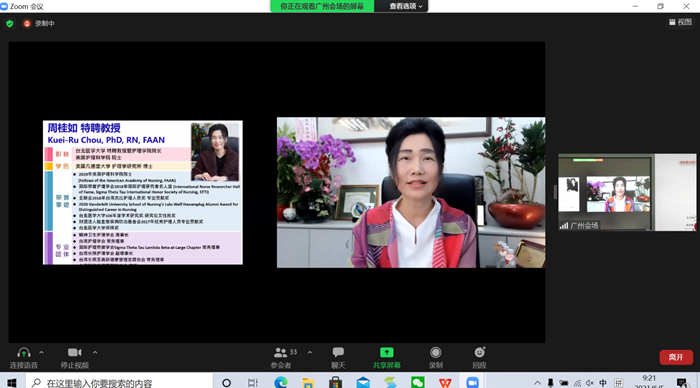700x388 pixels.
Task: Open File Explorer from the taskbar
Action: (308, 383)
